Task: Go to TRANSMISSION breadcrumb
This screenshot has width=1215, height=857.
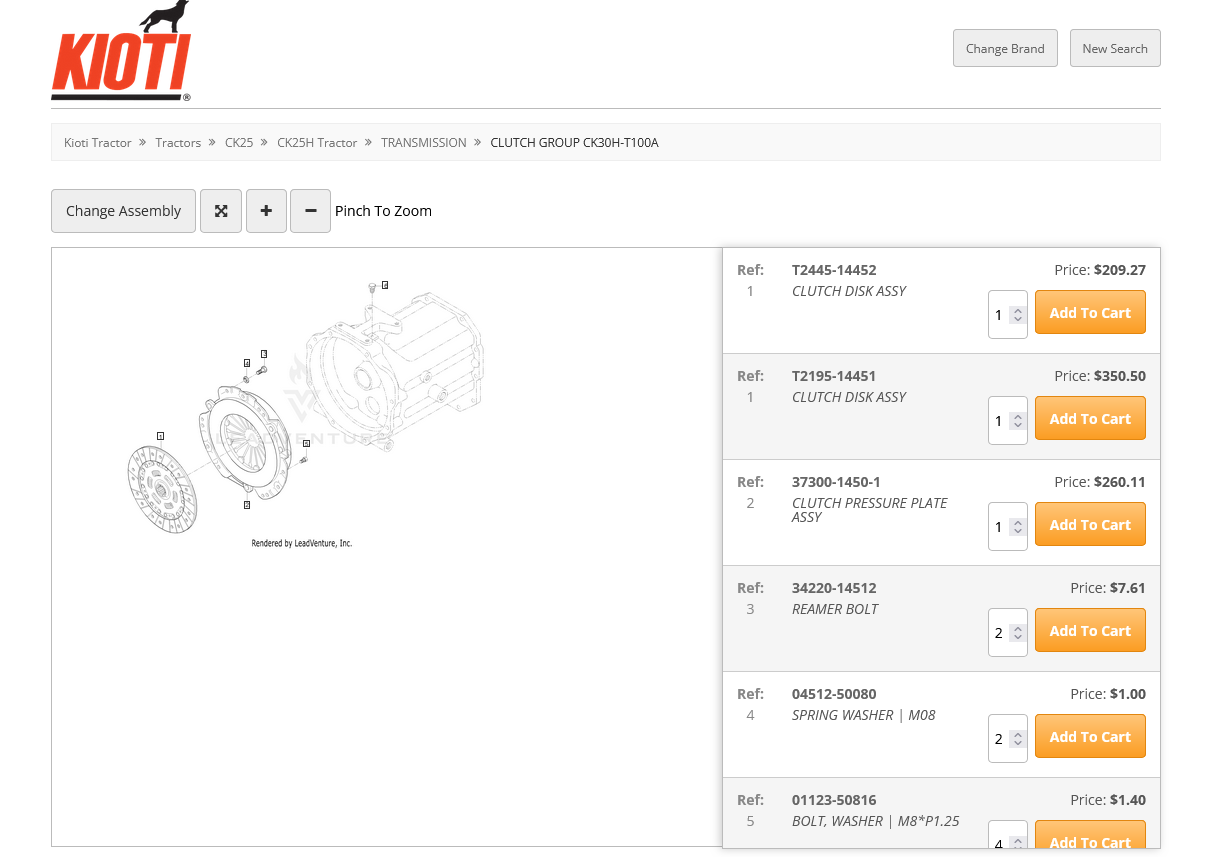Action: point(423,143)
